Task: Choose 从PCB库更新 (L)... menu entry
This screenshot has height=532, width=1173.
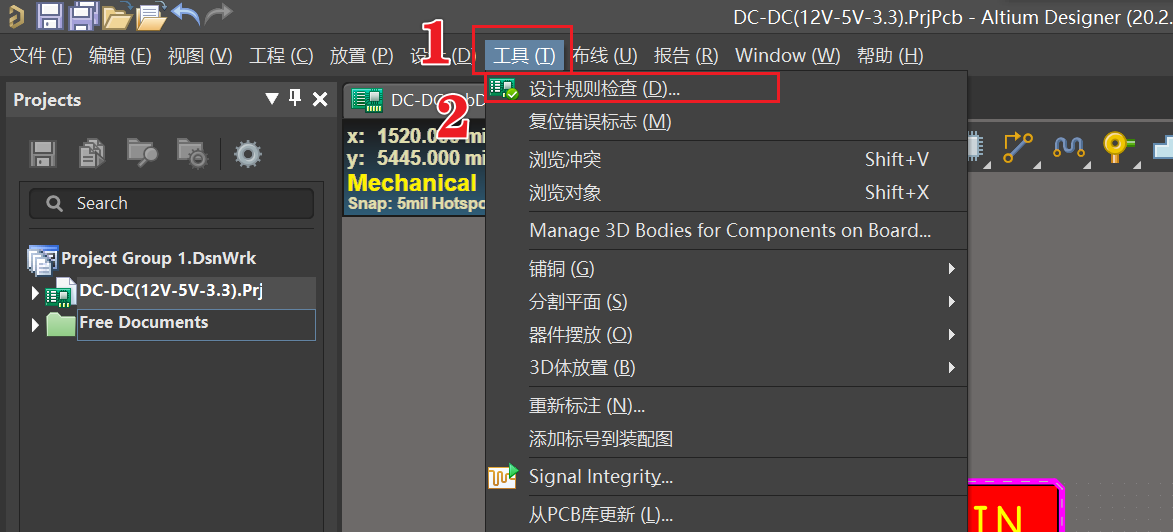Action: 726,515
